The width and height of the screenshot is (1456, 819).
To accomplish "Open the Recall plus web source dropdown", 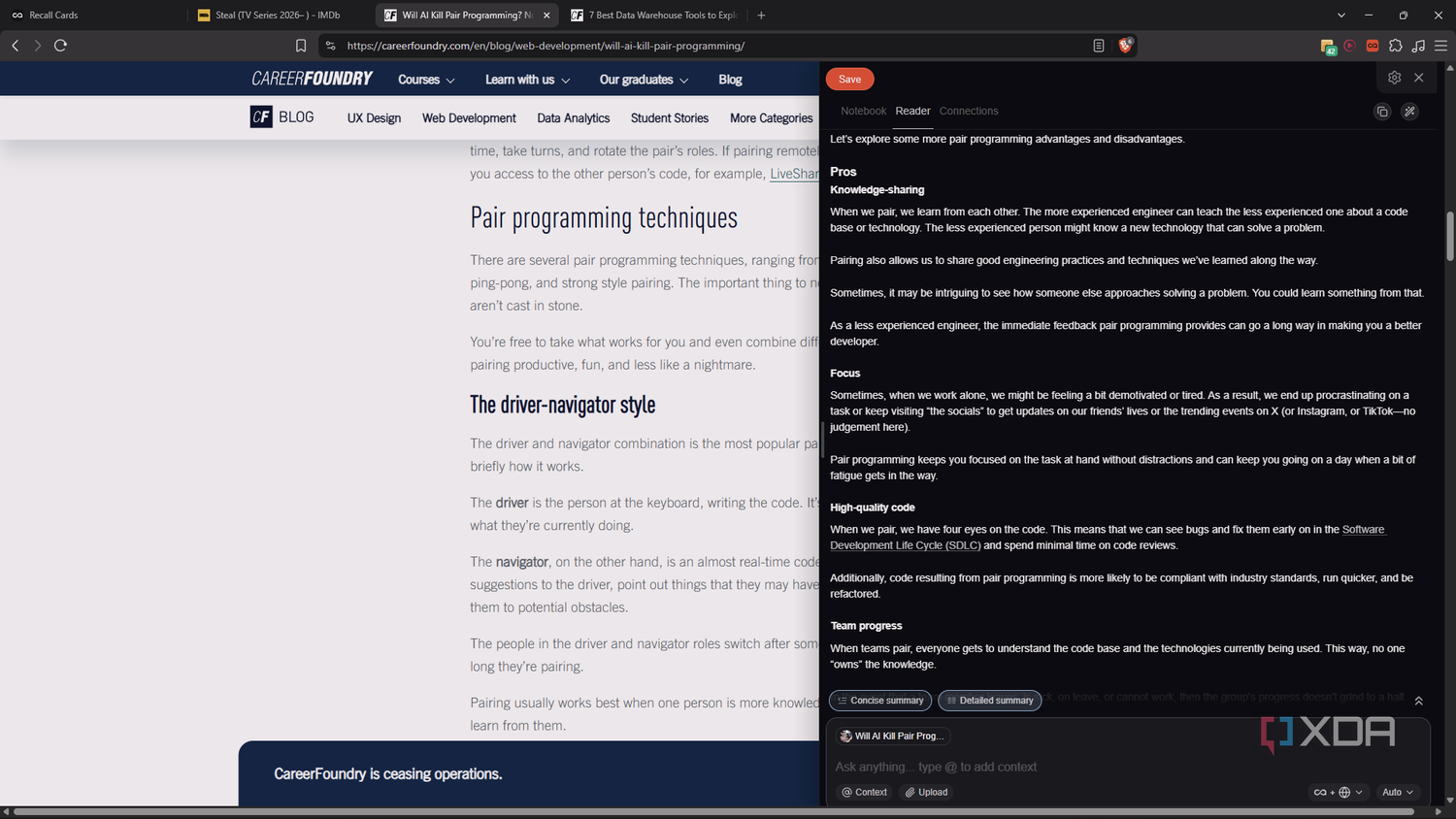I will click(1339, 792).
